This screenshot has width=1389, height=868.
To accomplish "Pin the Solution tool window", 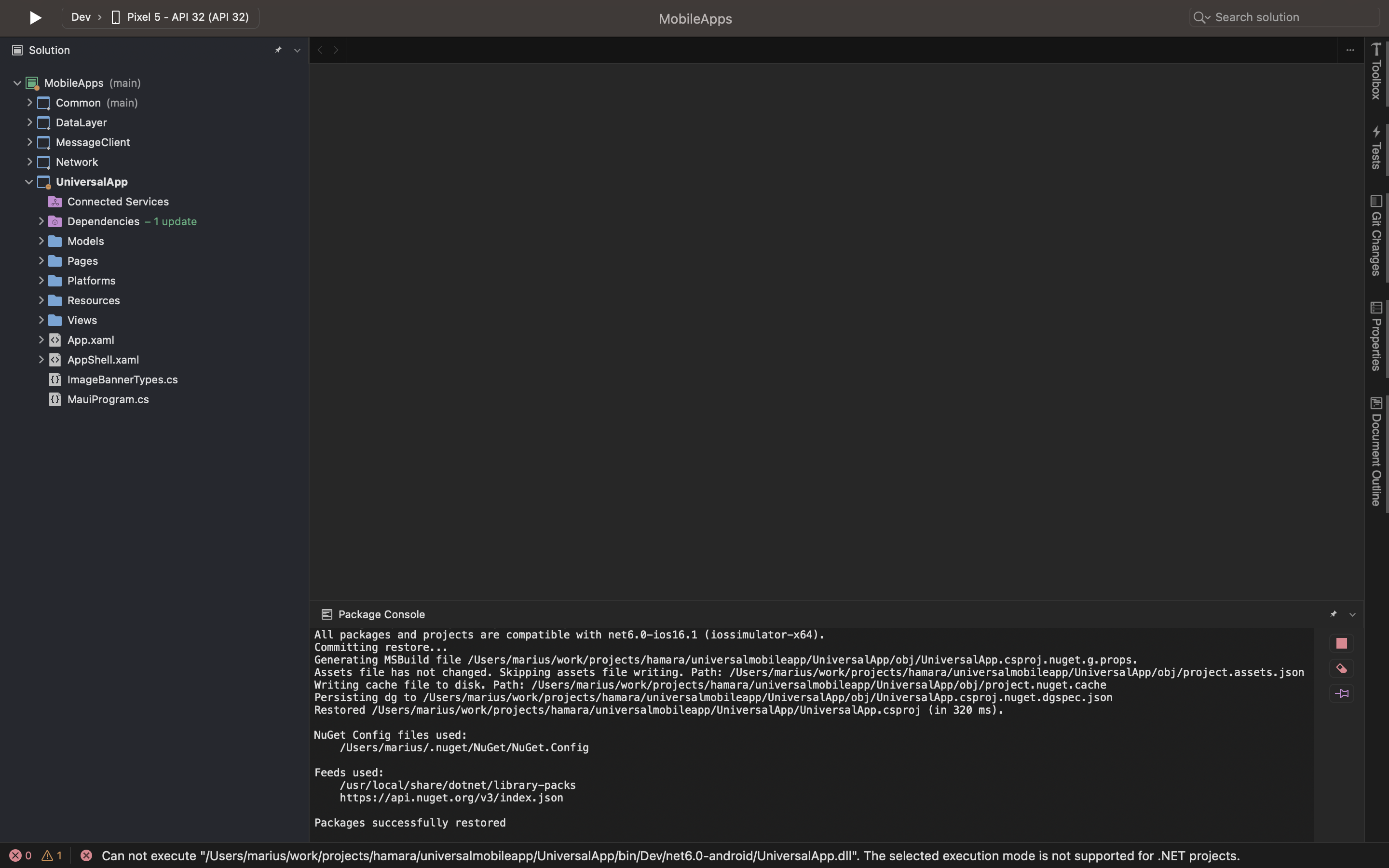I will pyautogui.click(x=278, y=50).
